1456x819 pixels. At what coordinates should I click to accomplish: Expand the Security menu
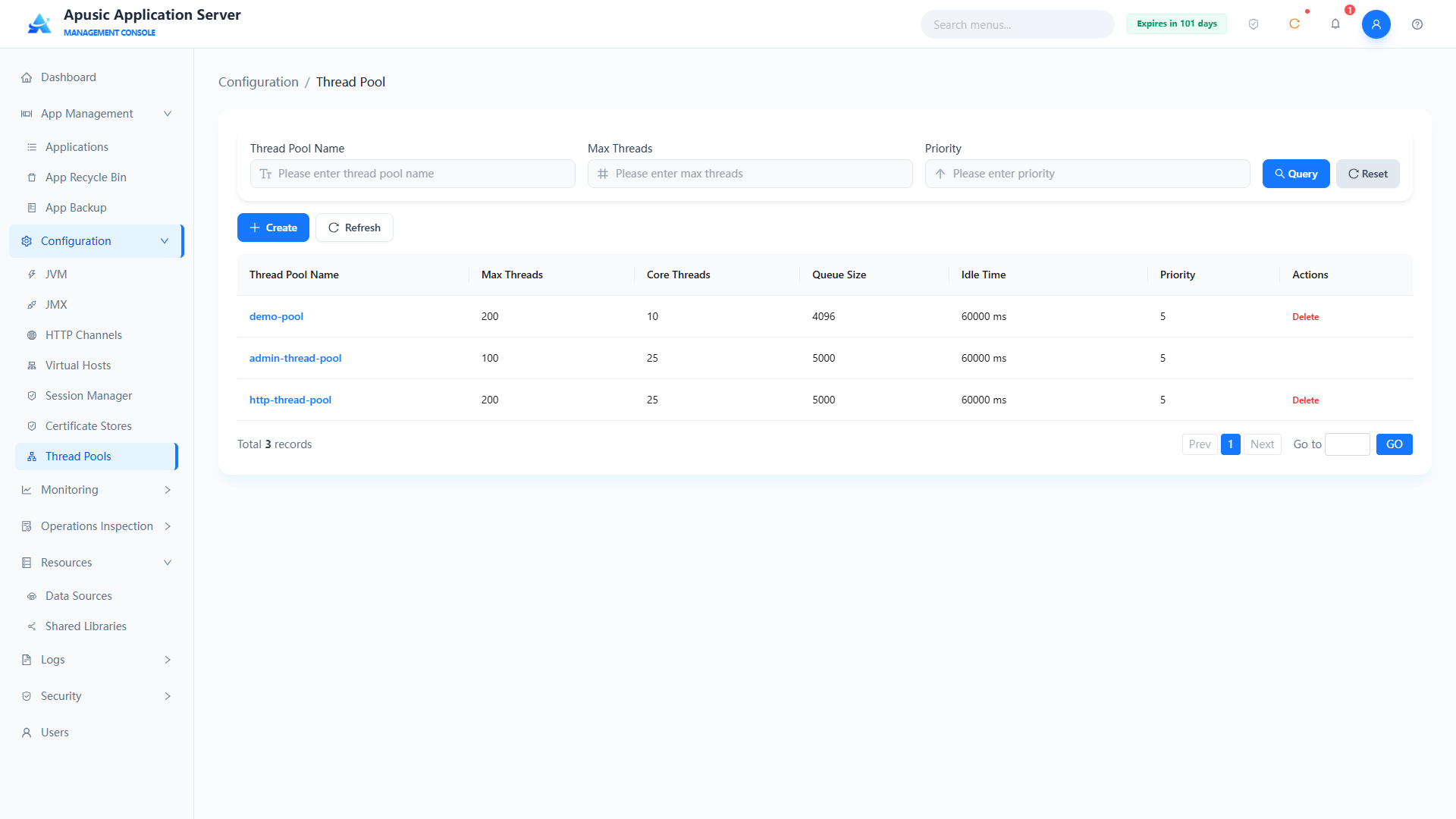point(97,696)
